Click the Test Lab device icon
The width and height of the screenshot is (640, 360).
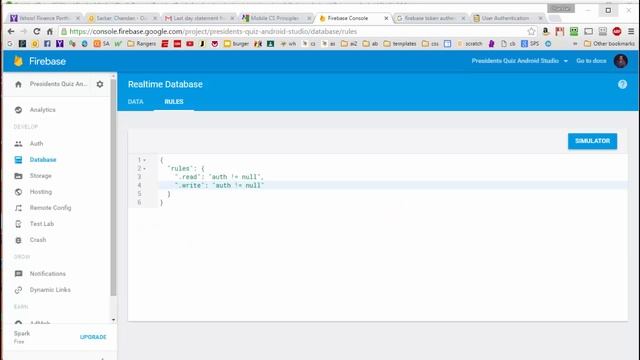[x=18, y=224]
